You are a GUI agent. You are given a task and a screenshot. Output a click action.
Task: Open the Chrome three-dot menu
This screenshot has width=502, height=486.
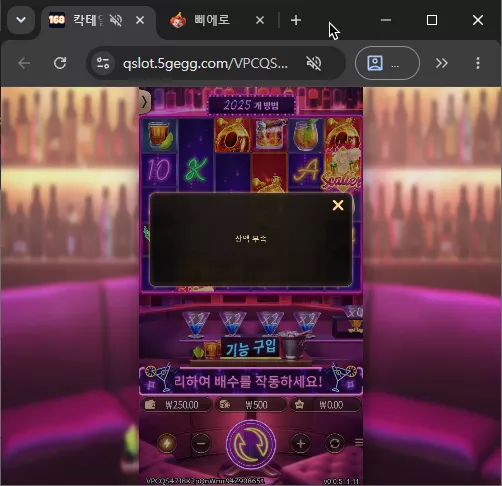click(478, 63)
